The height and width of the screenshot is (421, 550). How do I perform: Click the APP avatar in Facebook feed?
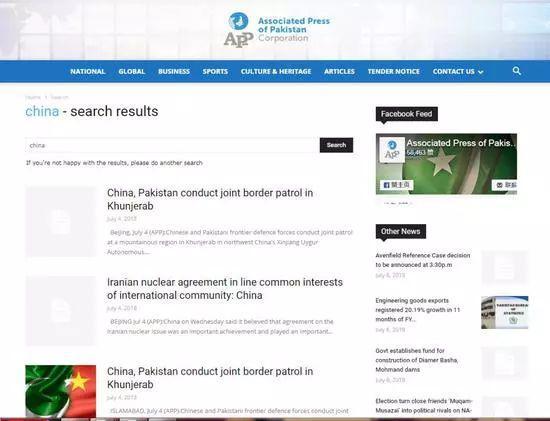pos(392,150)
